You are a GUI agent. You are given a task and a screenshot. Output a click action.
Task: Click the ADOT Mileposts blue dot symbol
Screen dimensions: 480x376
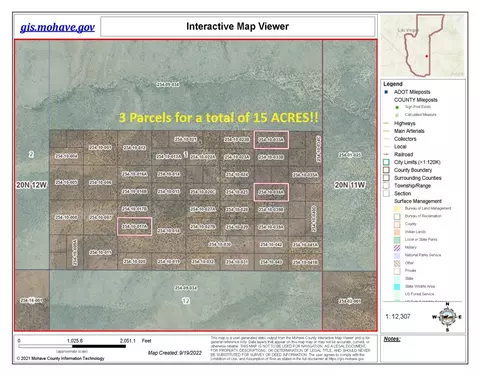(386, 92)
